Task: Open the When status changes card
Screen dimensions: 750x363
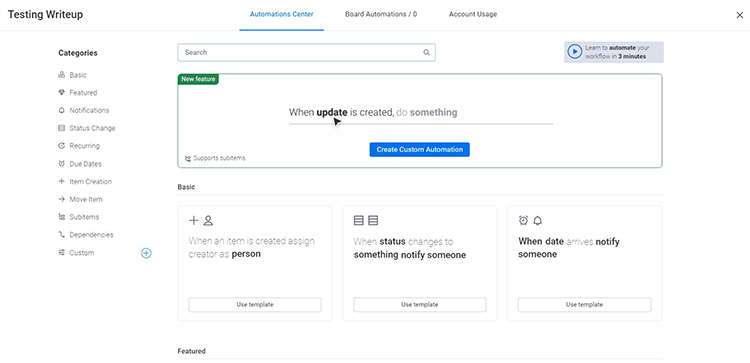Action: click(x=419, y=263)
